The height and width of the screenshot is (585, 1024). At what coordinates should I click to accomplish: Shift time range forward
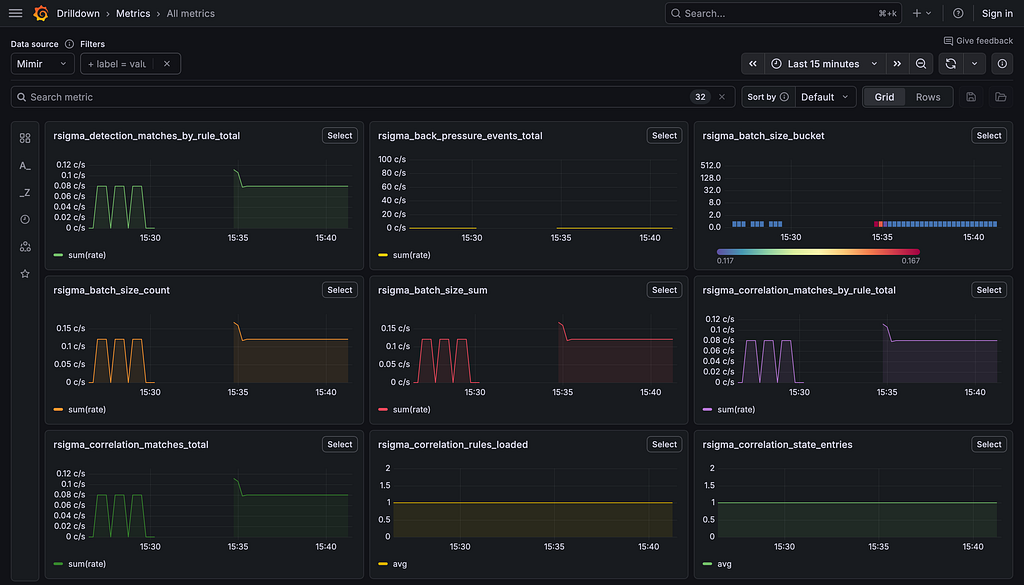(x=897, y=64)
